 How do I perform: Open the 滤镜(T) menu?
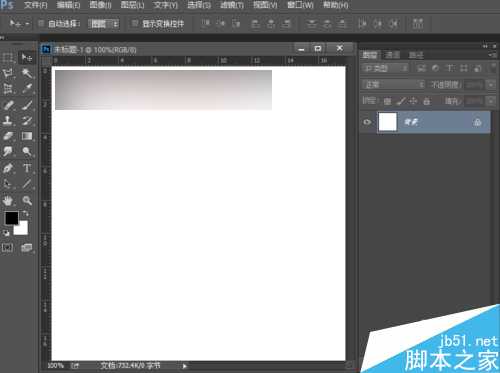point(232,5)
